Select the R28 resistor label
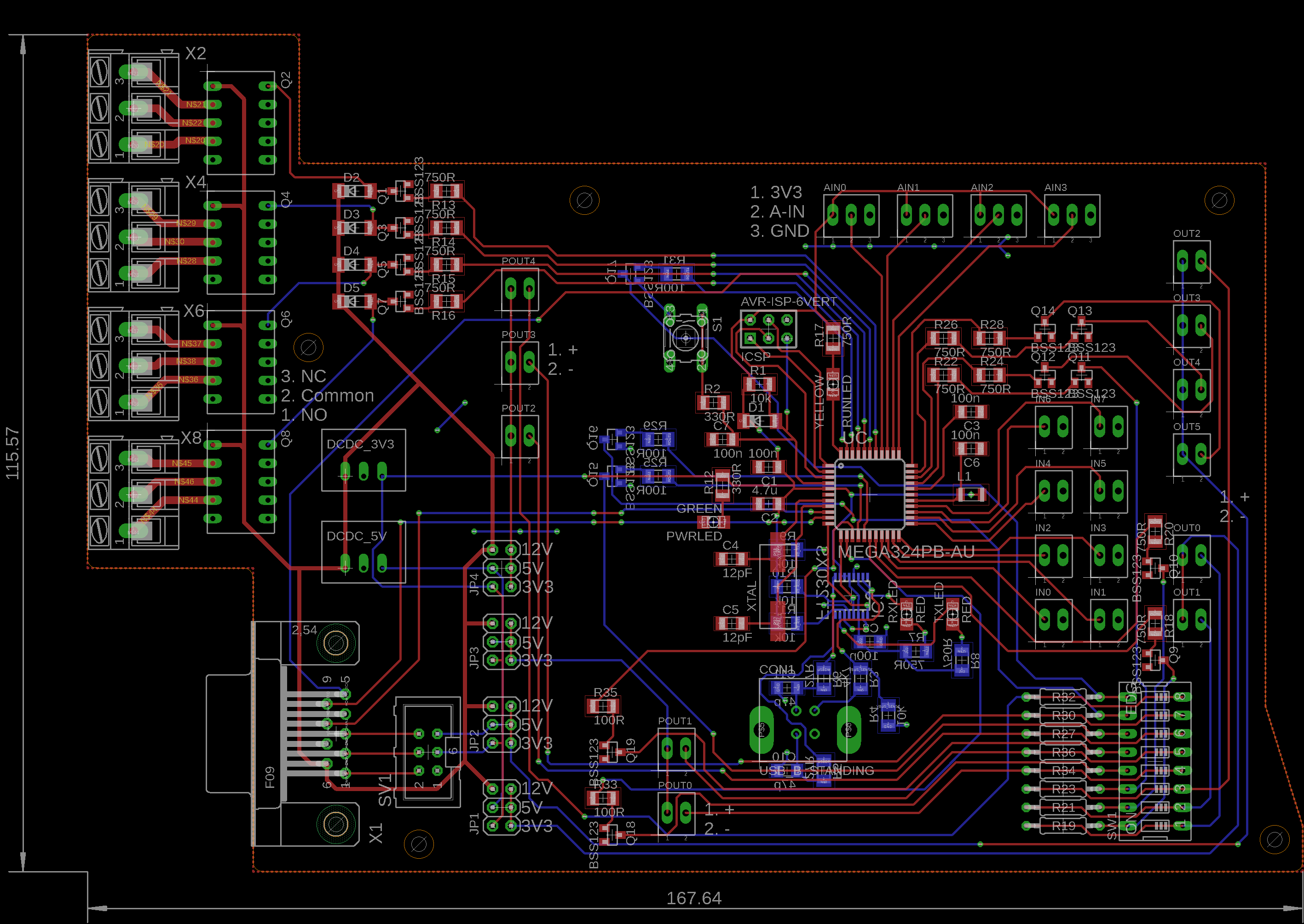This screenshot has height=924, width=1304. [992, 324]
